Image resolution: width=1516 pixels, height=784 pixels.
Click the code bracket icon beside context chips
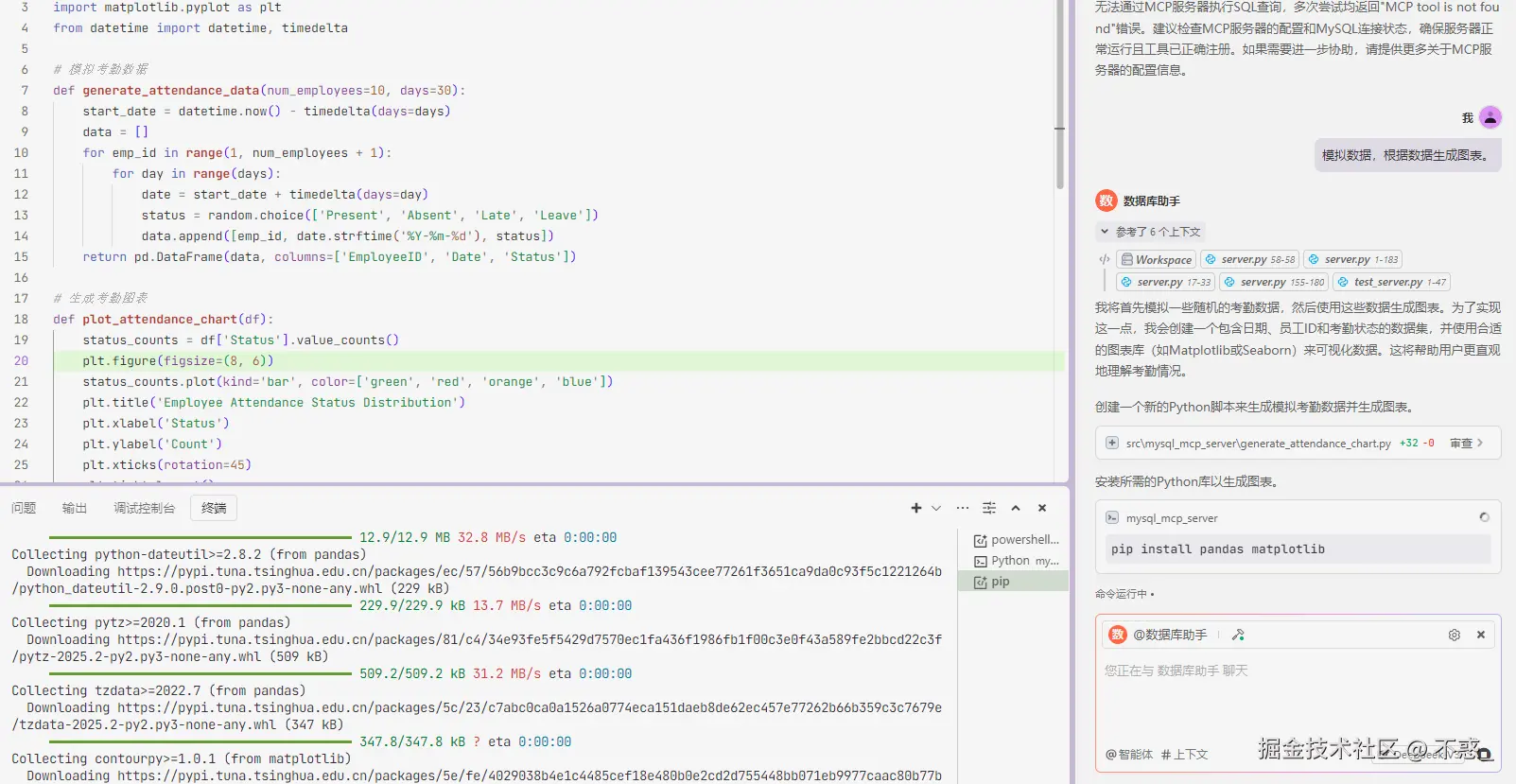[1104, 259]
